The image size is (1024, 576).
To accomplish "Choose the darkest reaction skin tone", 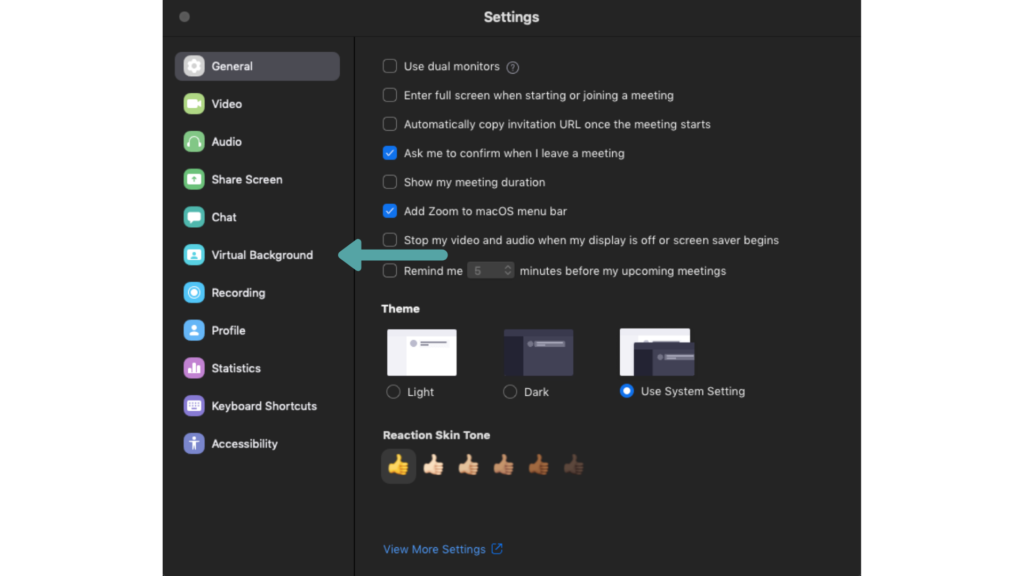I will coord(573,465).
